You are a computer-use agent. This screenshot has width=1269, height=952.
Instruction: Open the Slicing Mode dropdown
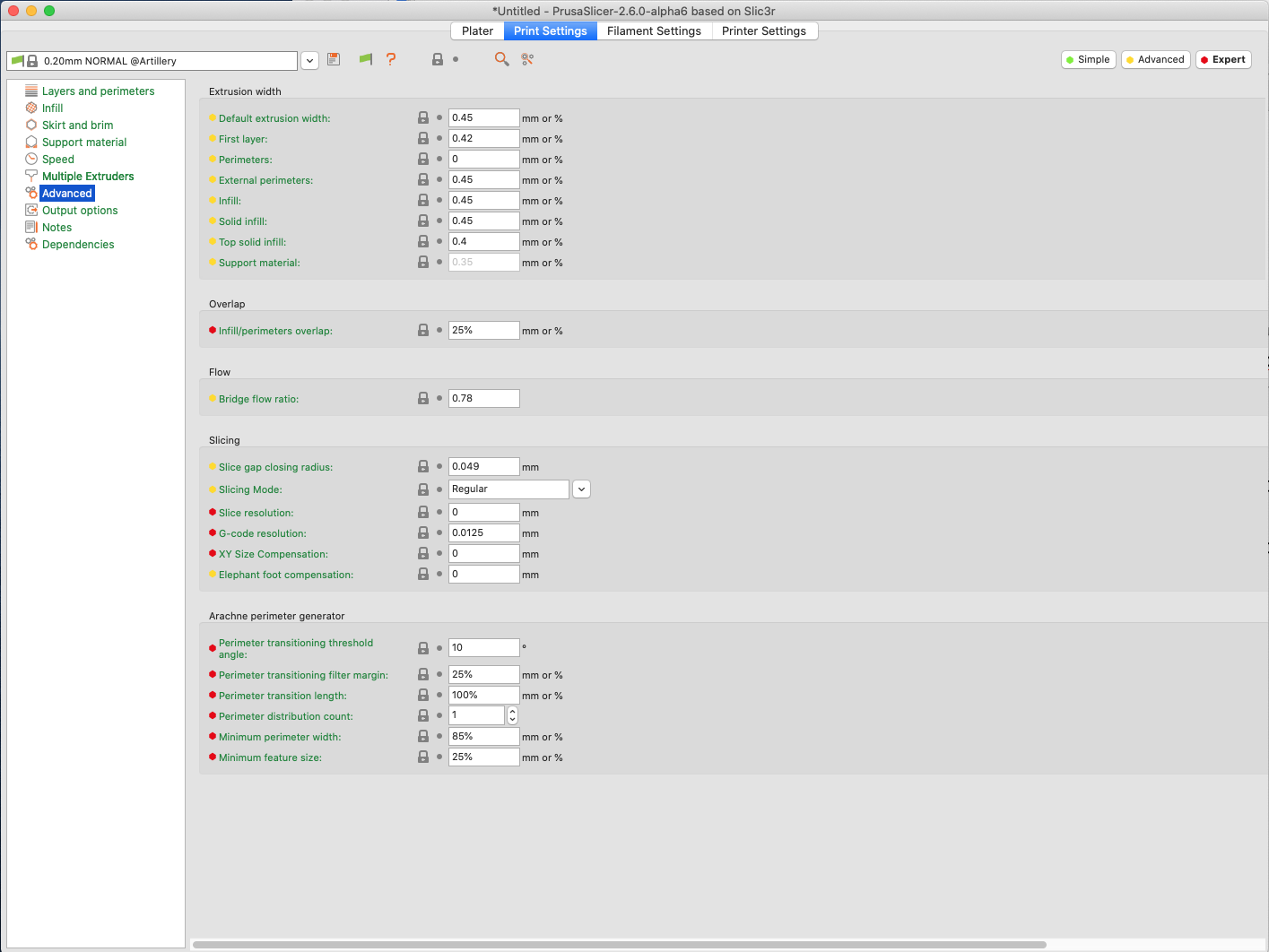pyautogui.click(x=581, y=489)
